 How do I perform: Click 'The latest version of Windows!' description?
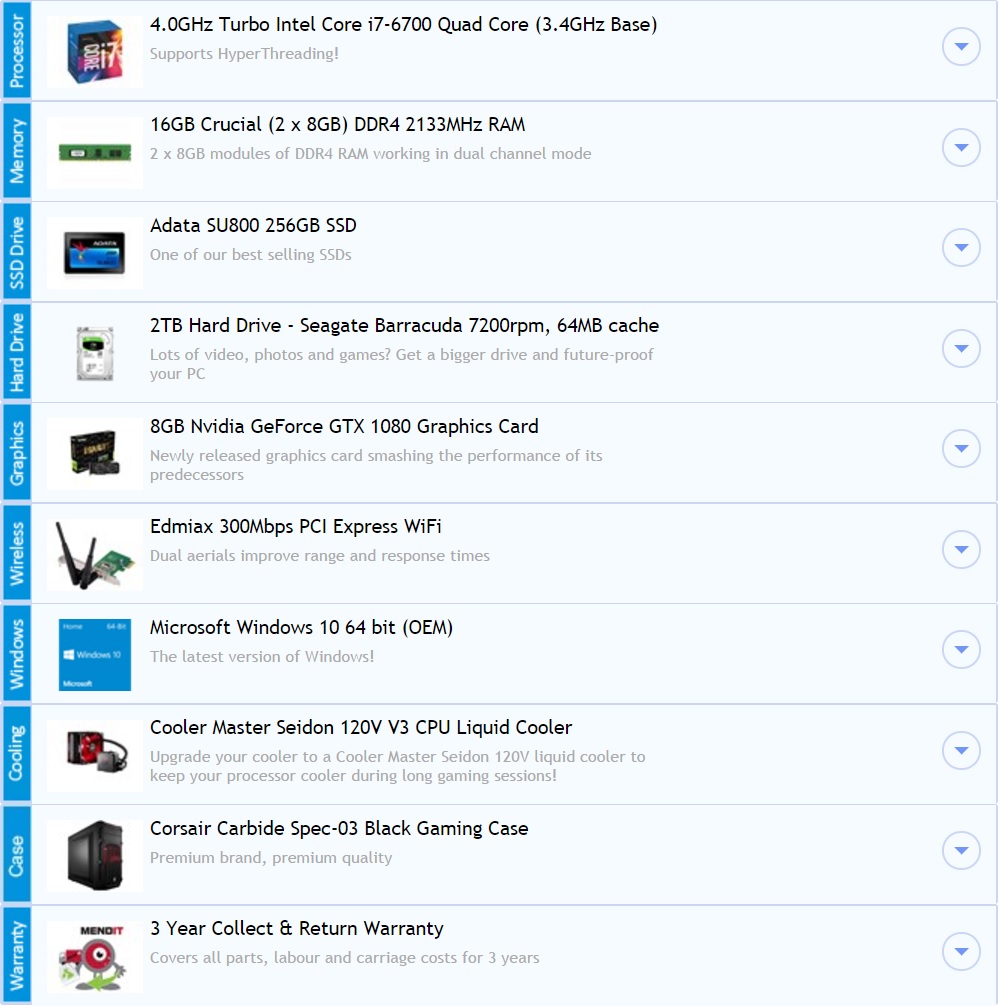click(262, 656)
